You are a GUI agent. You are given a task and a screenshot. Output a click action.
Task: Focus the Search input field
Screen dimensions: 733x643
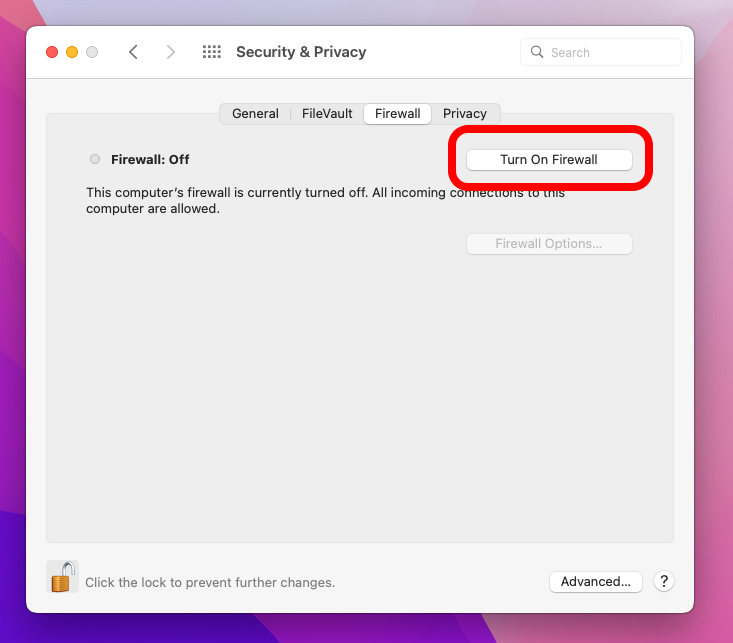tap(612, 52)
